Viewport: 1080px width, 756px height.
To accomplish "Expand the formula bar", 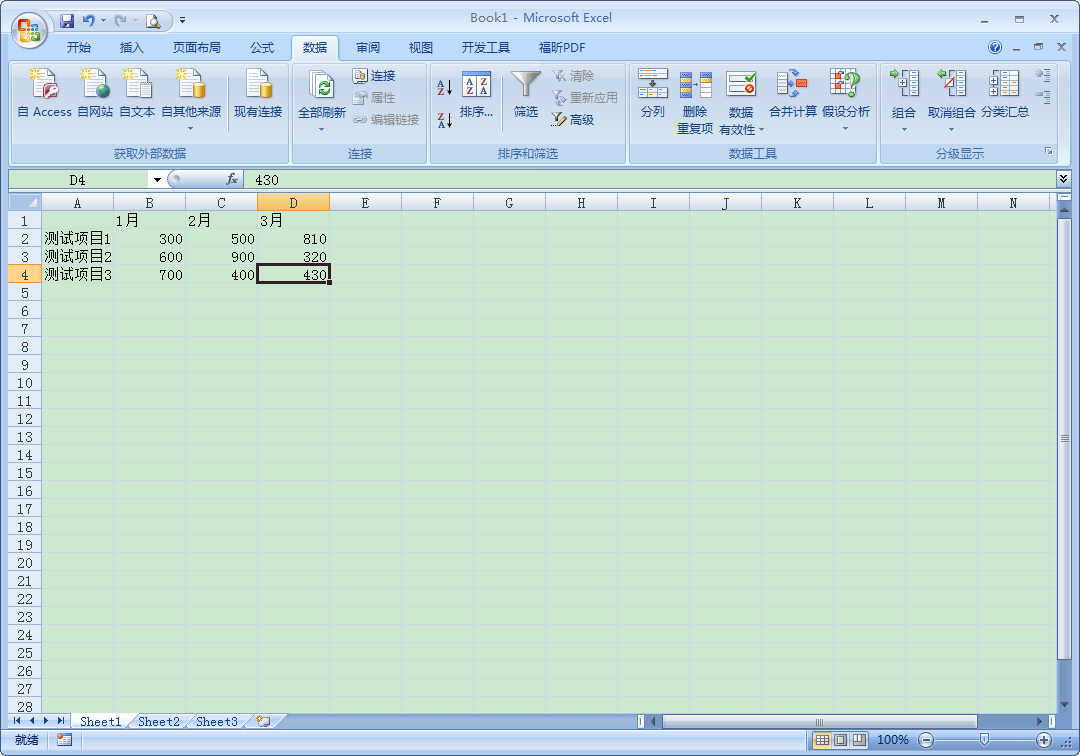I will (1063, 179).
